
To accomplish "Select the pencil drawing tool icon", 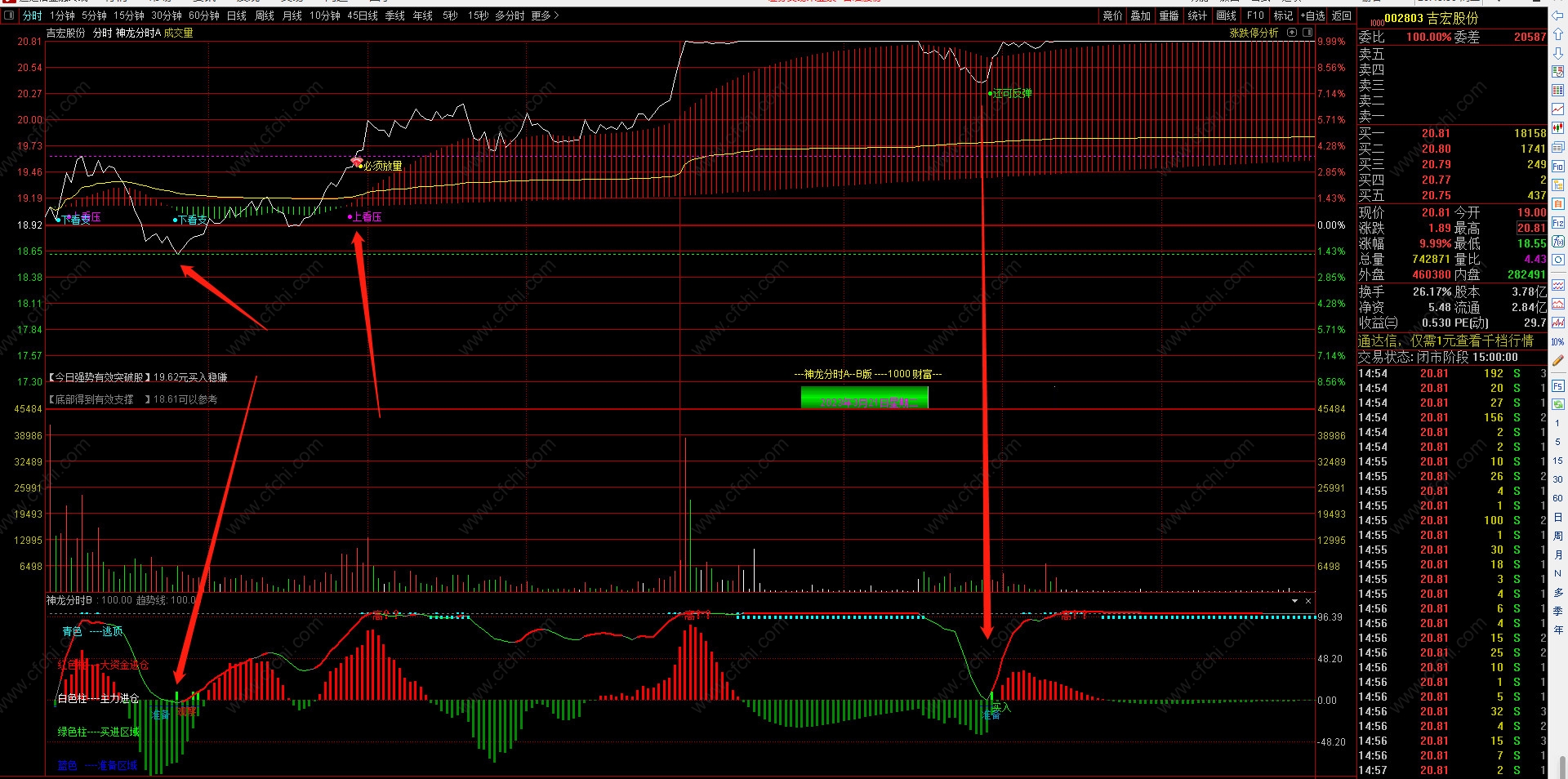I will pos(1557,360).
